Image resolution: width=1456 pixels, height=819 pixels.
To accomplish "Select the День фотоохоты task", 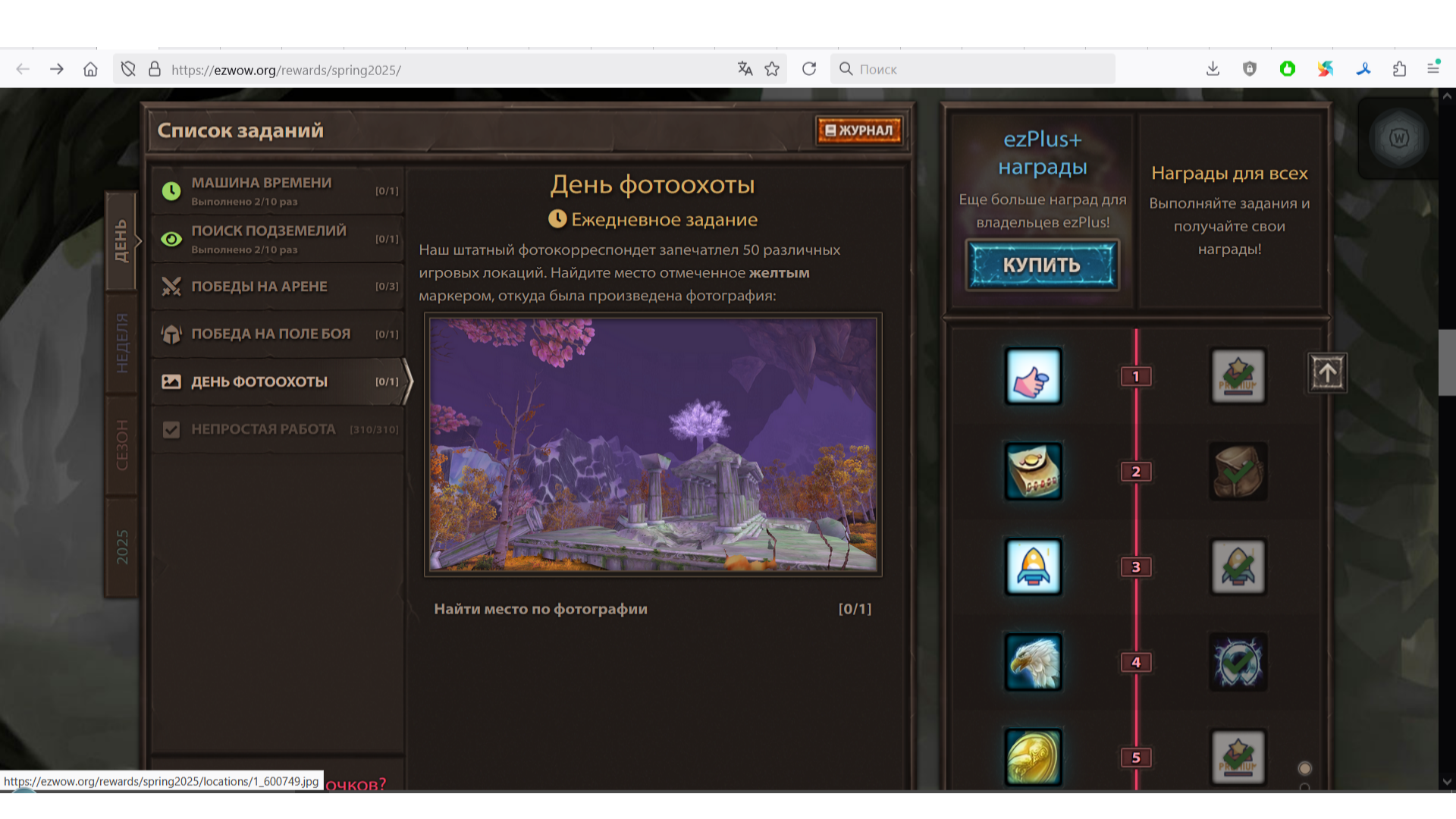I will (279, 381).
